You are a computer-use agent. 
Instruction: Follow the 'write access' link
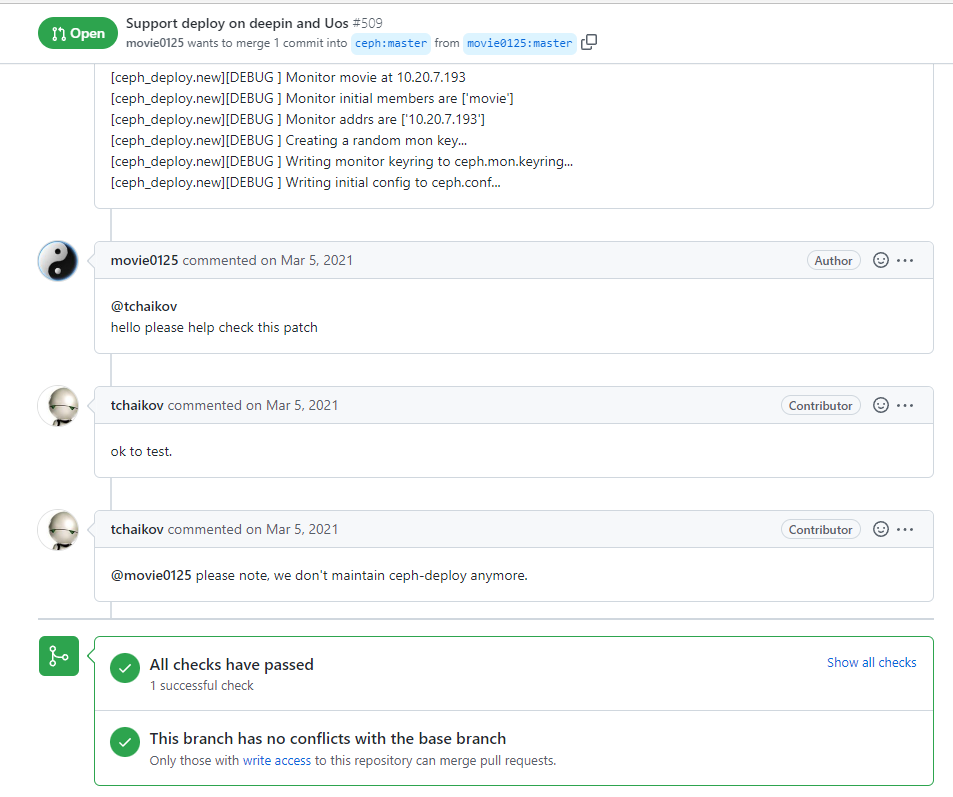tap(276, 760)
